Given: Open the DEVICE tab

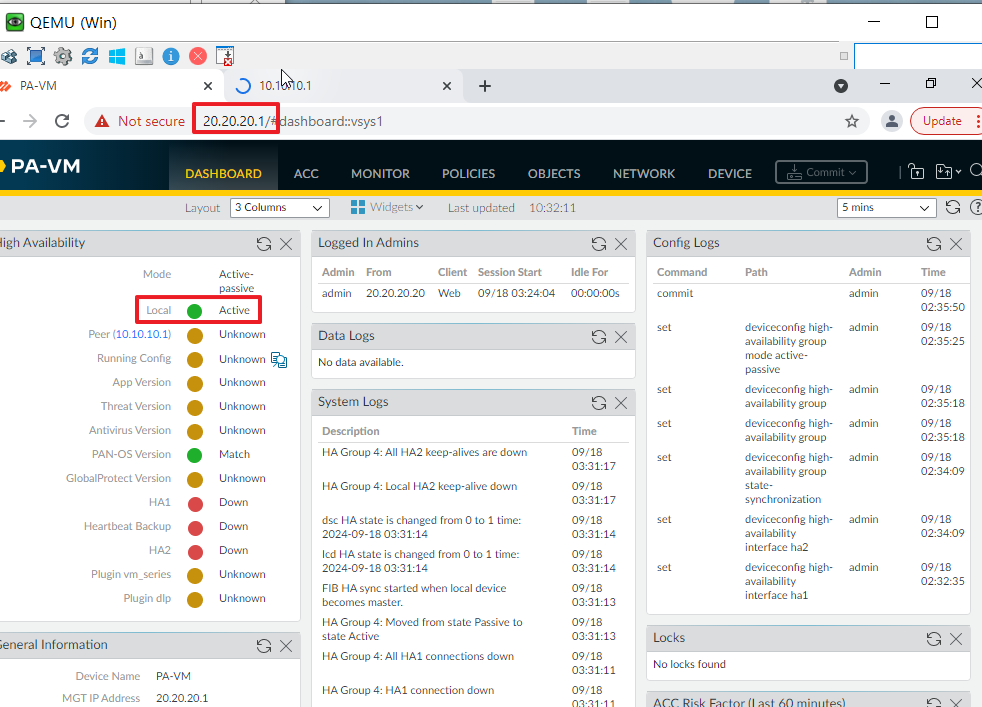Looking at the screenshot, I should click(x=730, y=173).
